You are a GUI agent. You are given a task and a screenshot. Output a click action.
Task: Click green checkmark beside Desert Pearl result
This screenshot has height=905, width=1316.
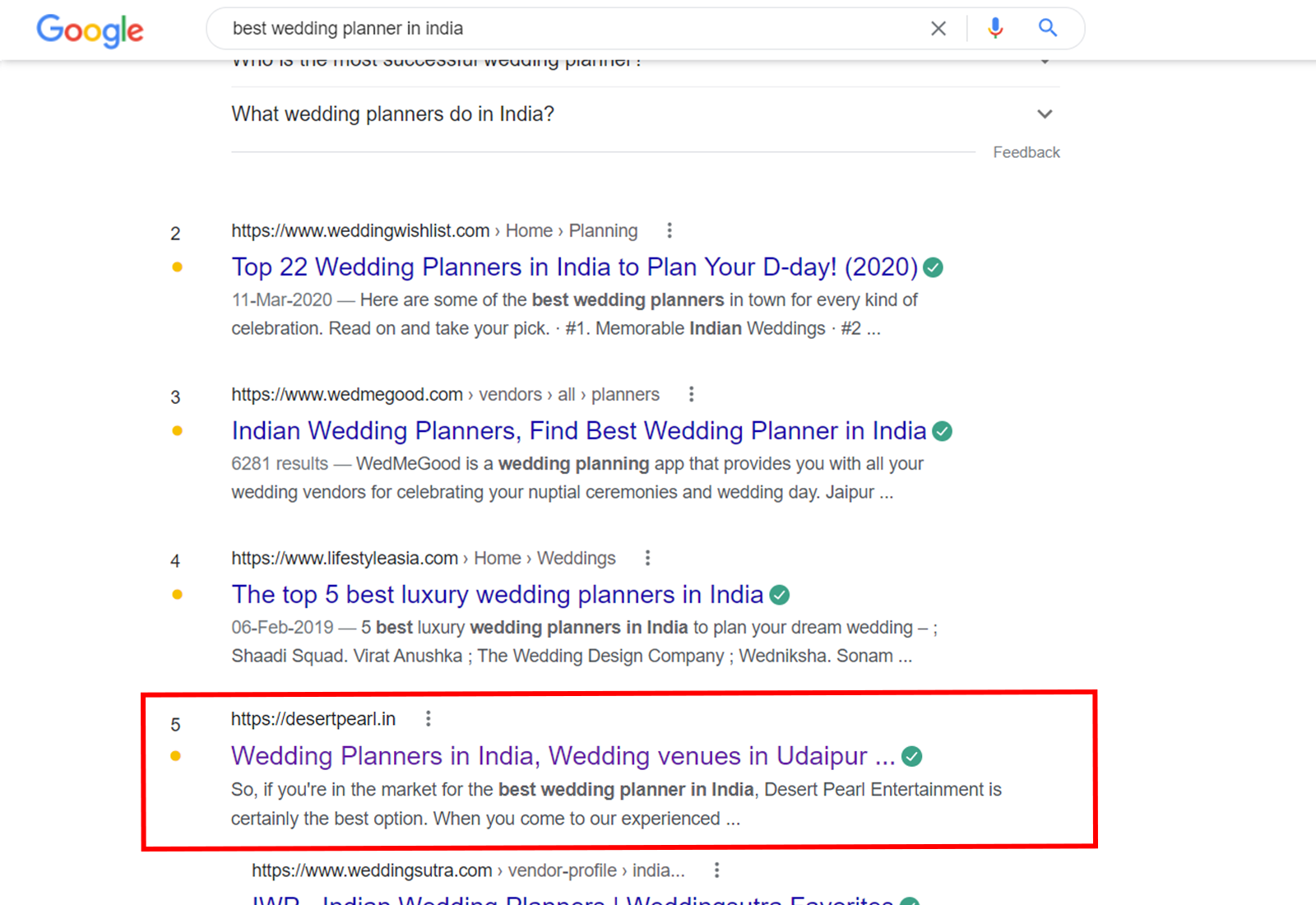pos(911,756)
